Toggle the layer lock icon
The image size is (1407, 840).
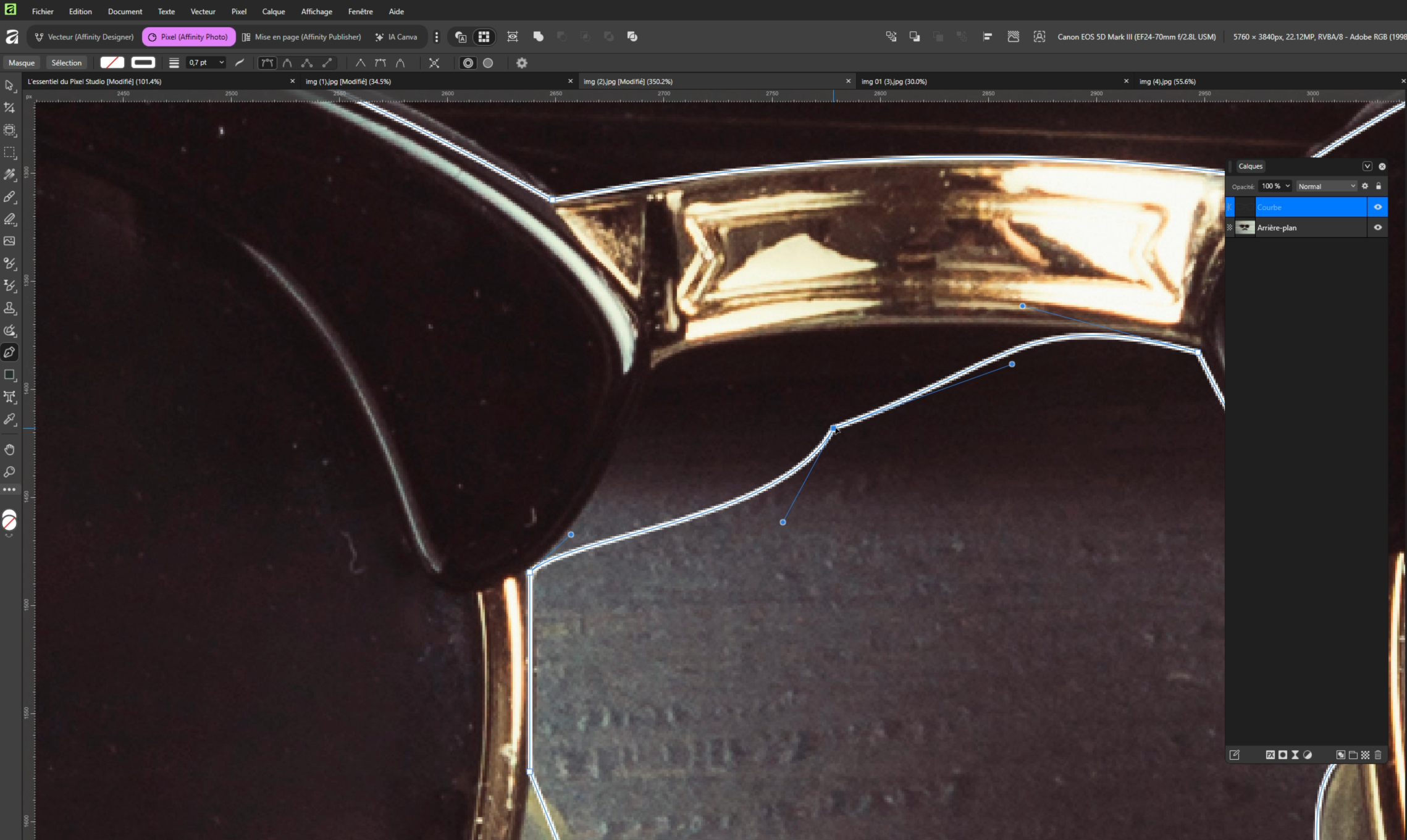1379,186
